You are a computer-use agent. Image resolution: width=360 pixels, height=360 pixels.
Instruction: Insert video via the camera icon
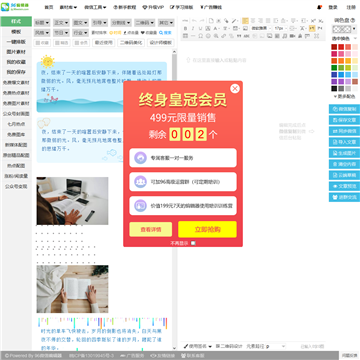pyautogui.click(x=292, y=36)
